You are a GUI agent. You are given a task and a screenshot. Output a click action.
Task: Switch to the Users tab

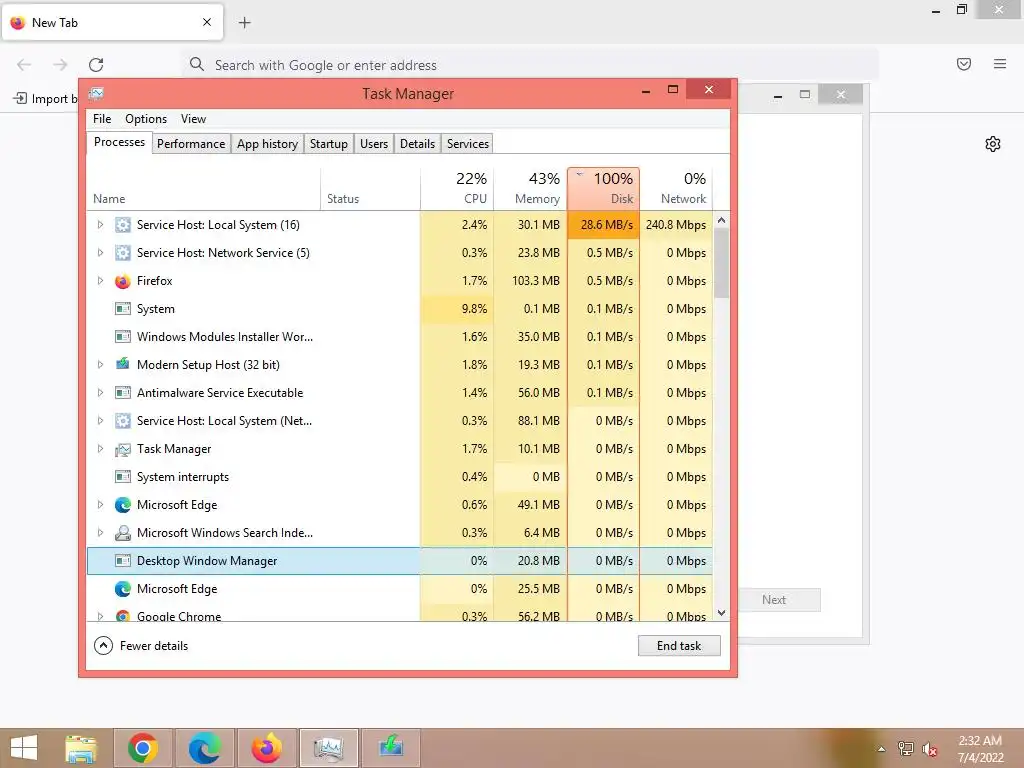coord(374,144)
